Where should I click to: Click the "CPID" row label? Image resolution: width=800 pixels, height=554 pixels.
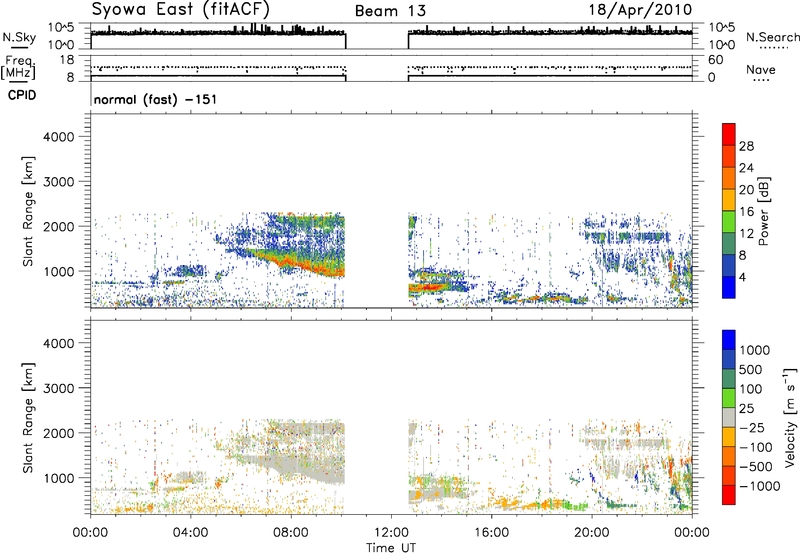tap(22, 95)
